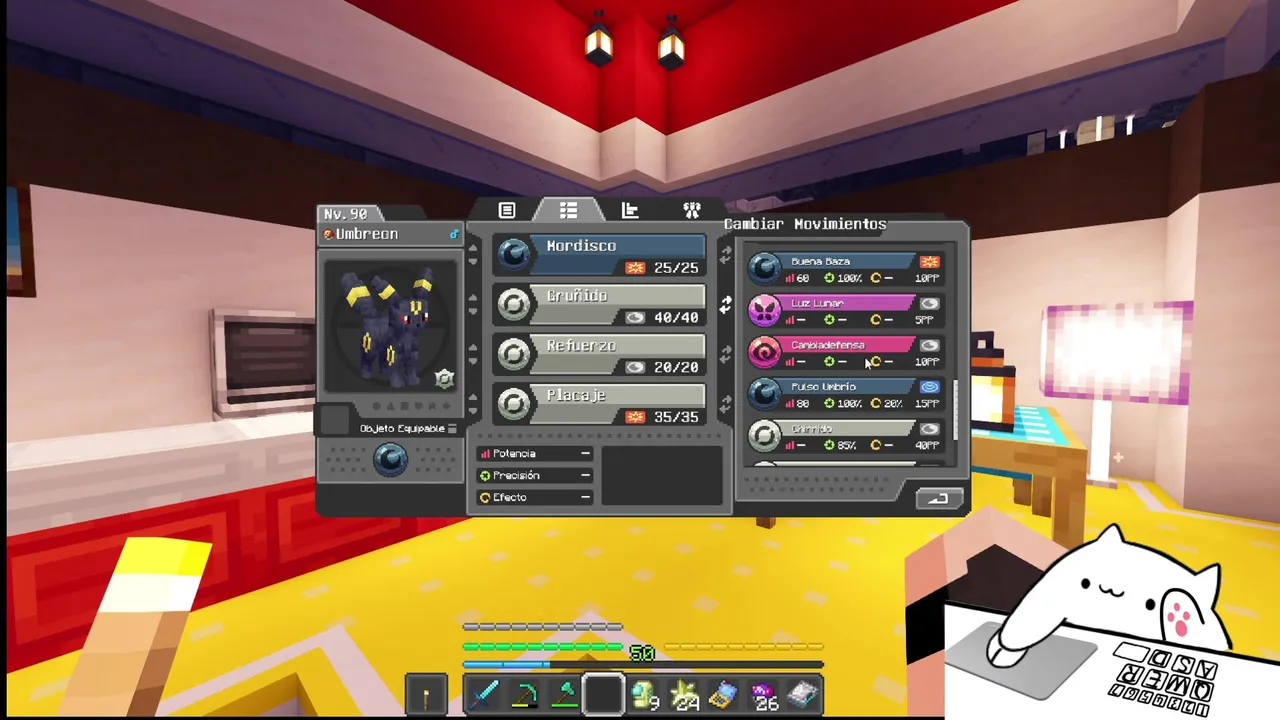Choose Buena Baza from move list

pyautogui.click(x=846, y=269)
